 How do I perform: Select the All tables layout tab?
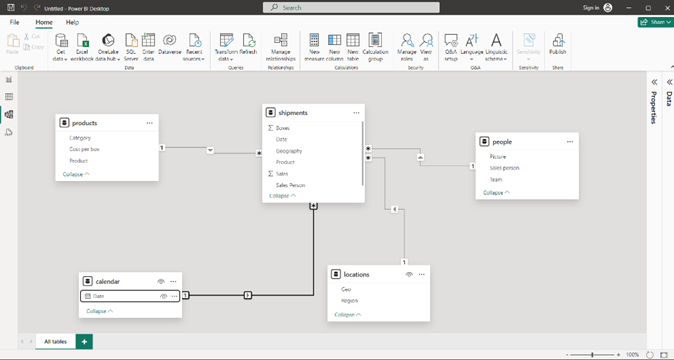click(55, 342)
